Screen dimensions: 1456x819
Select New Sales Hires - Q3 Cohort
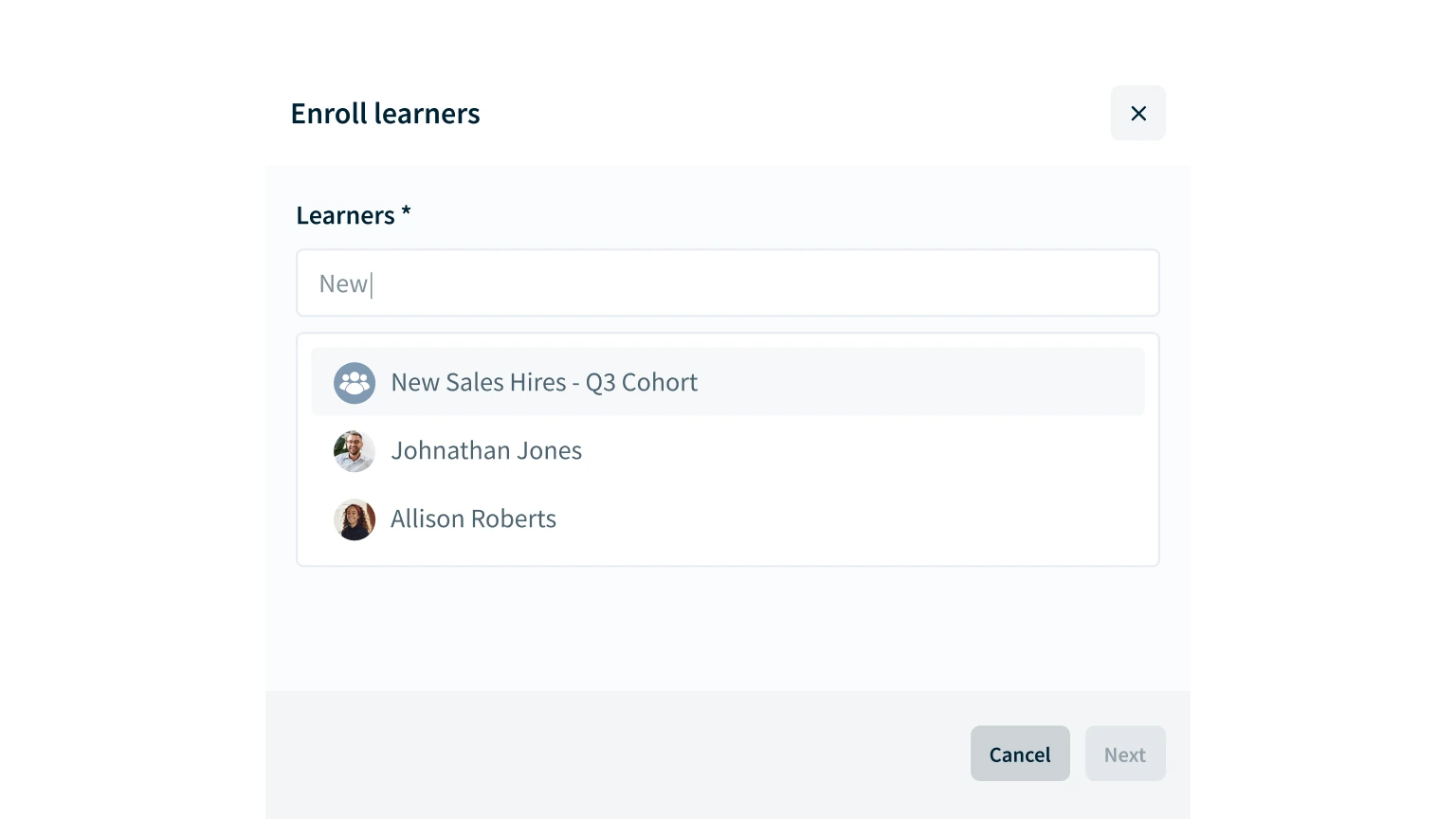tap(544, 383)
